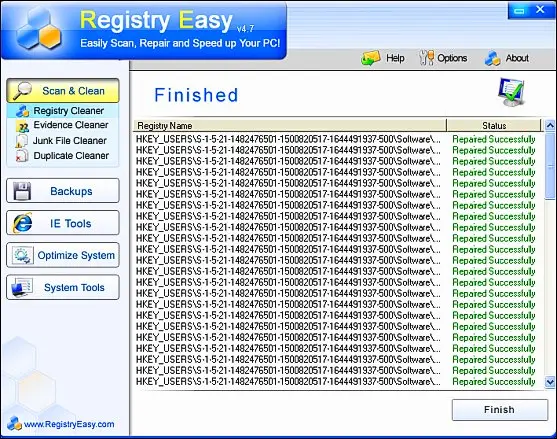Click the Registry Name column header

click(x=290, y=125)
